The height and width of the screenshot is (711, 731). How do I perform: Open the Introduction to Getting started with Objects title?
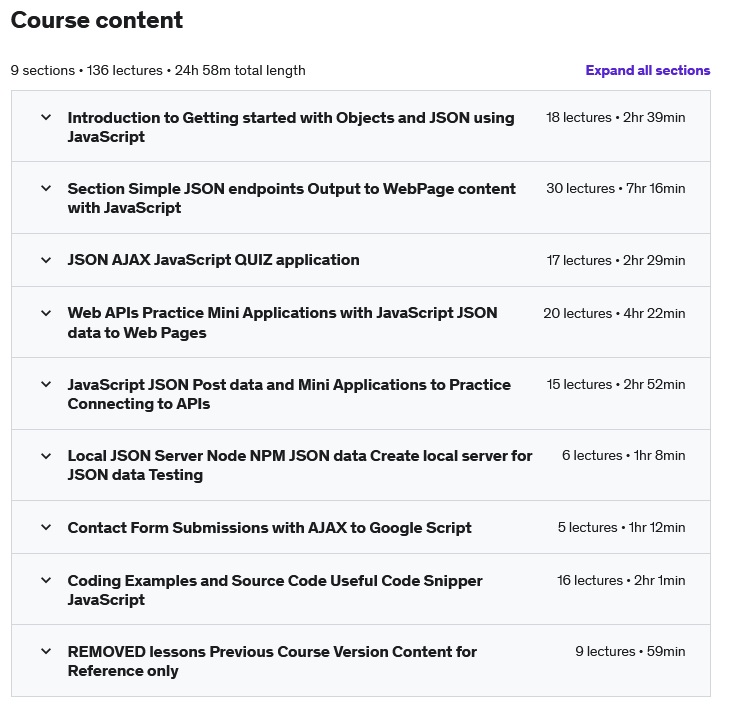click(x=290, y=127)
